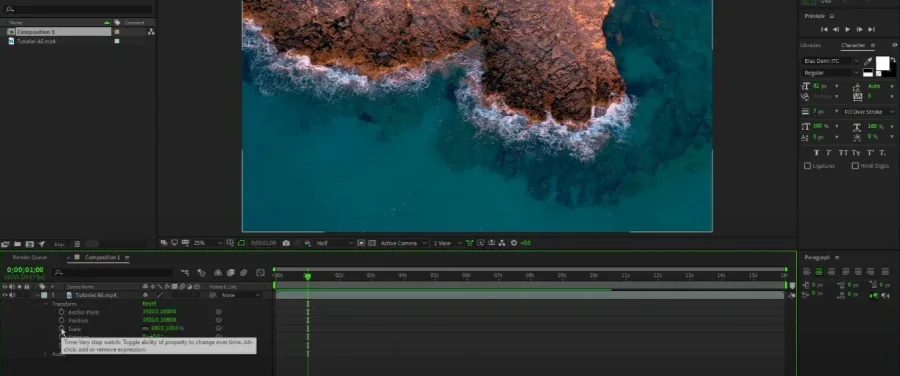Select Faux Italic text style
The width and height of the screenshot is (900, 376).
828,152
